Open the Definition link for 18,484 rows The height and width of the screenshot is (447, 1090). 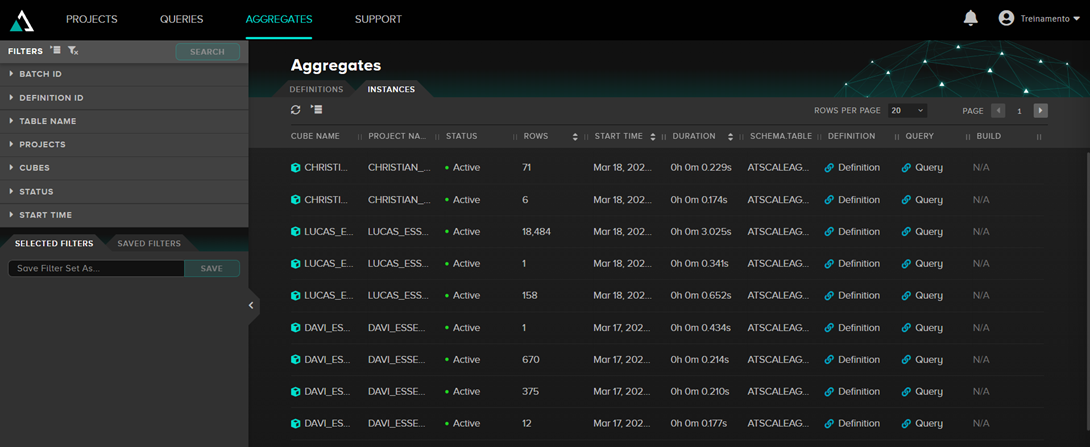[852, 232]
